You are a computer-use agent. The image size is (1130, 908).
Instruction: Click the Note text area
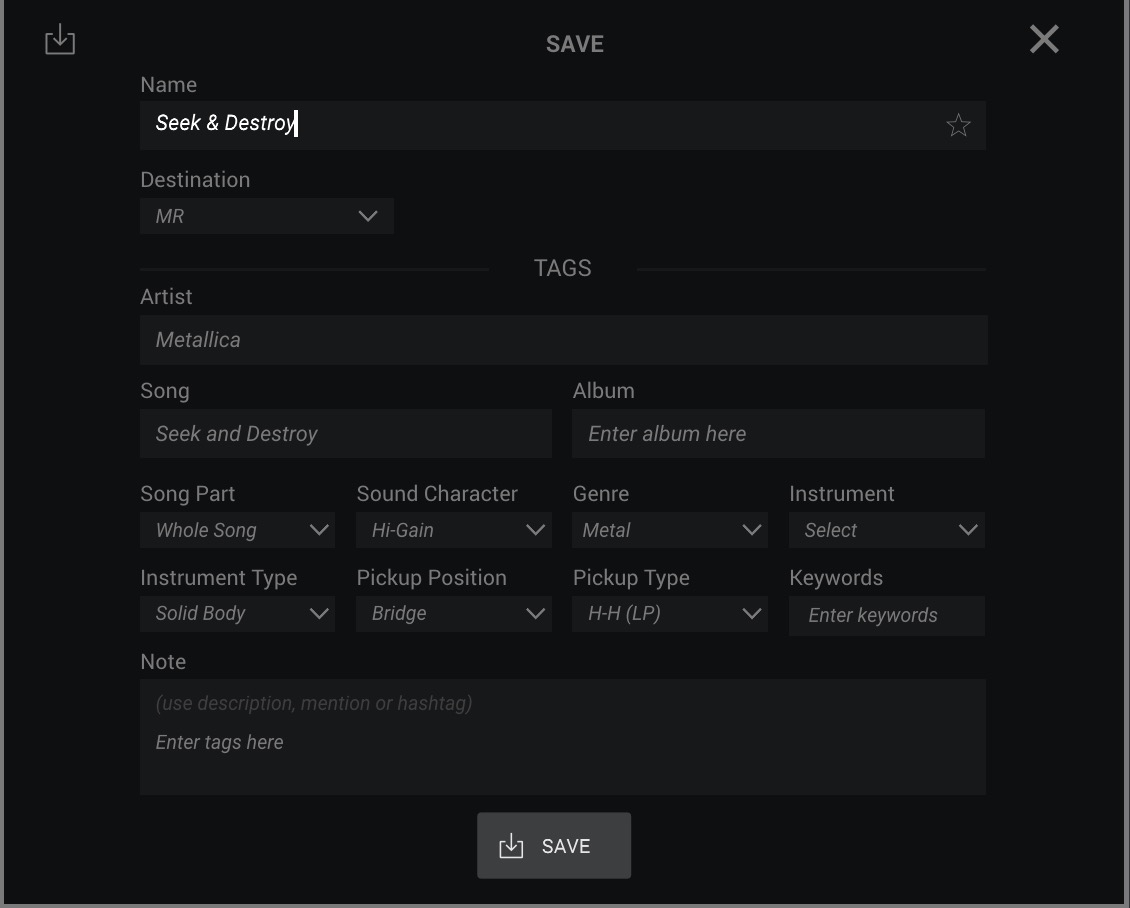point(563,737)
